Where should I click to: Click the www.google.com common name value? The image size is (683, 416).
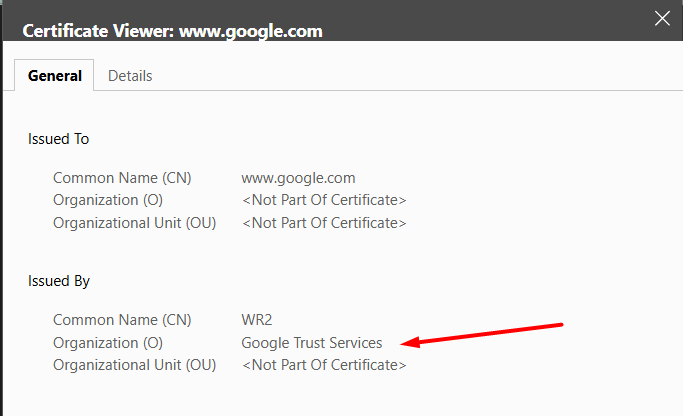click(x=298, y=178)
